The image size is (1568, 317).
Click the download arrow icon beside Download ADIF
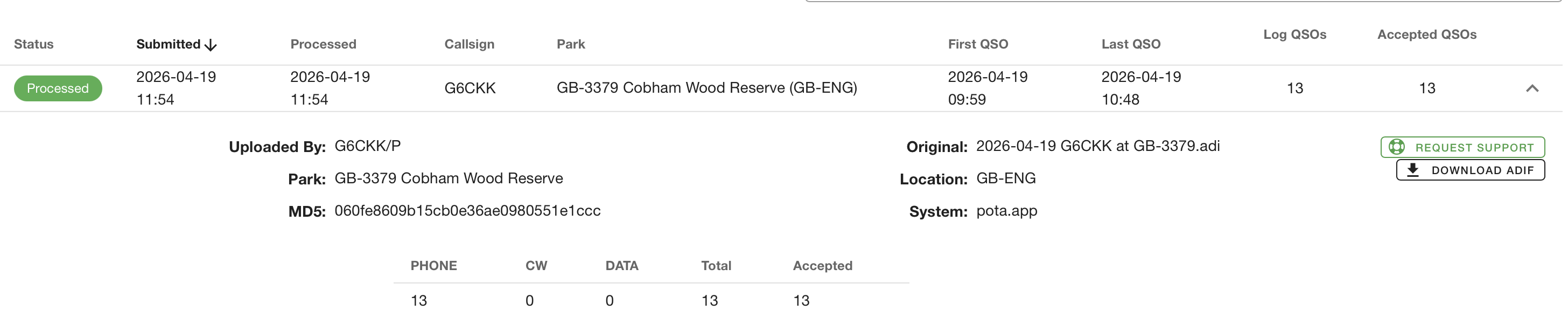pos(1413,170)
